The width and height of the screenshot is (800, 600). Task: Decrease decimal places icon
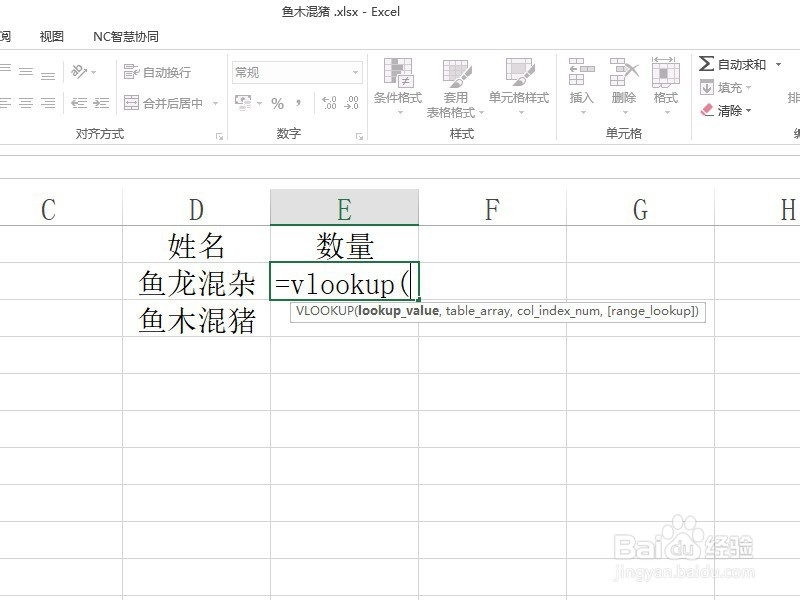pos(352,103)
